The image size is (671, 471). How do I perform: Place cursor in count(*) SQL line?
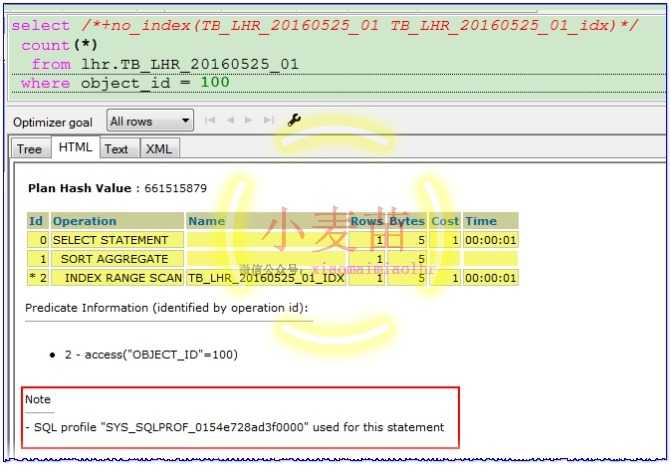59,45
